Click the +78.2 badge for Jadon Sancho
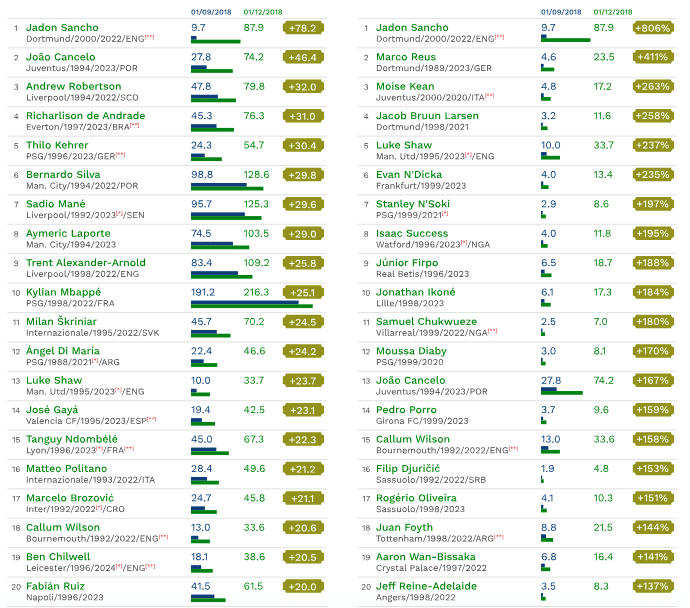This screenshot has height=608, width=690. point(302,28)
